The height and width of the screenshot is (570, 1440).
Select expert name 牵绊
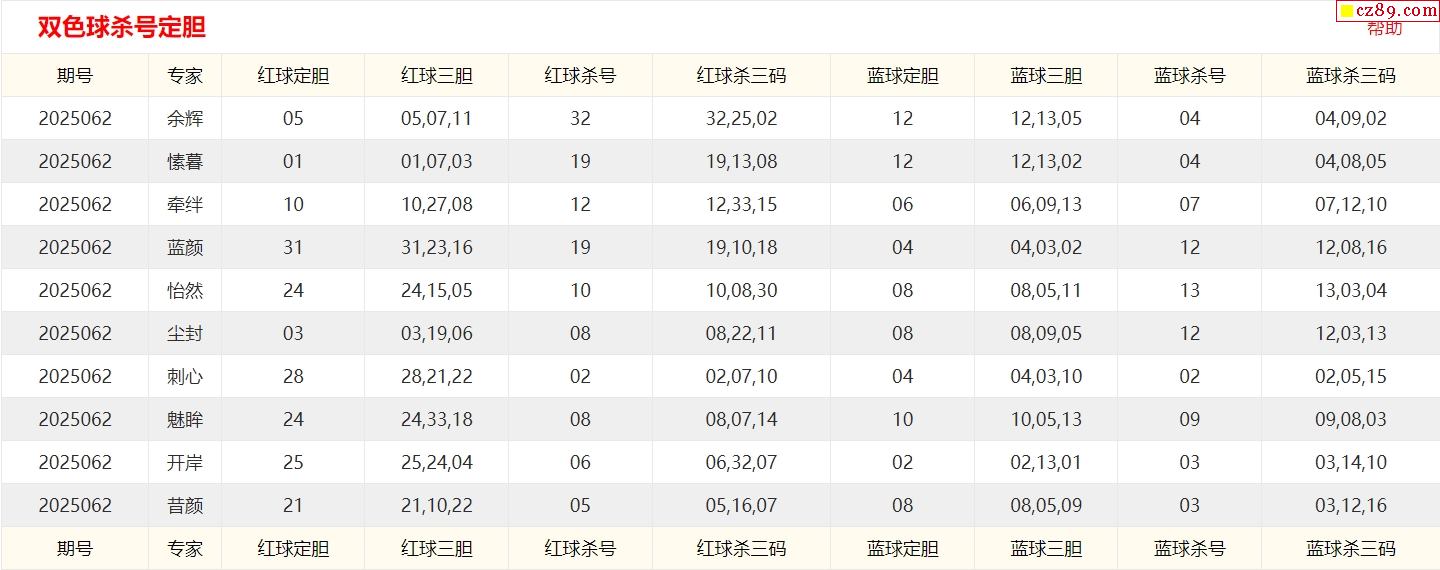185,205
